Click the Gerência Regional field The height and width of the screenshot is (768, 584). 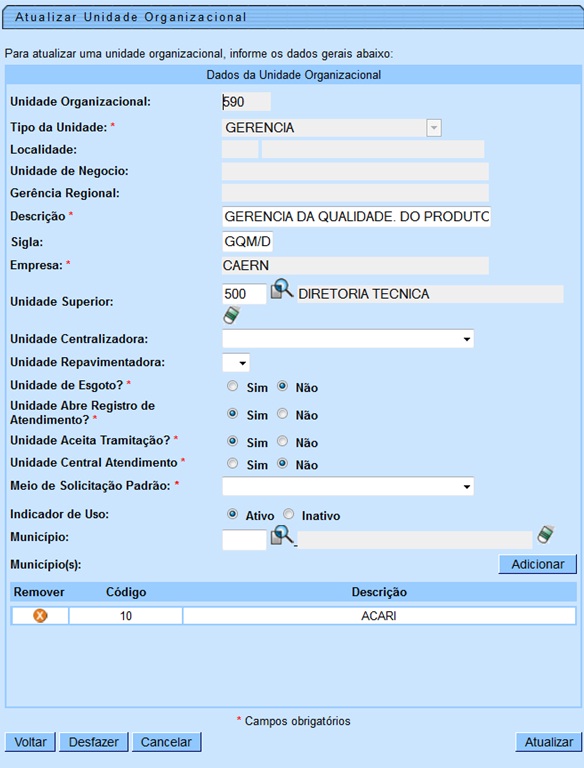(x=355, y=193)
